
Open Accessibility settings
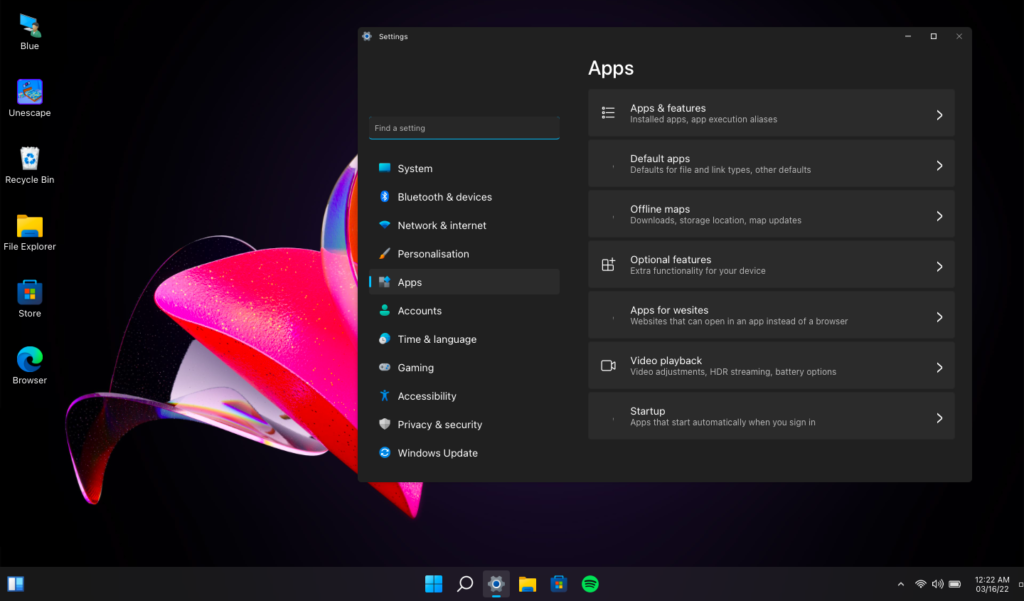tap(464, 396)
